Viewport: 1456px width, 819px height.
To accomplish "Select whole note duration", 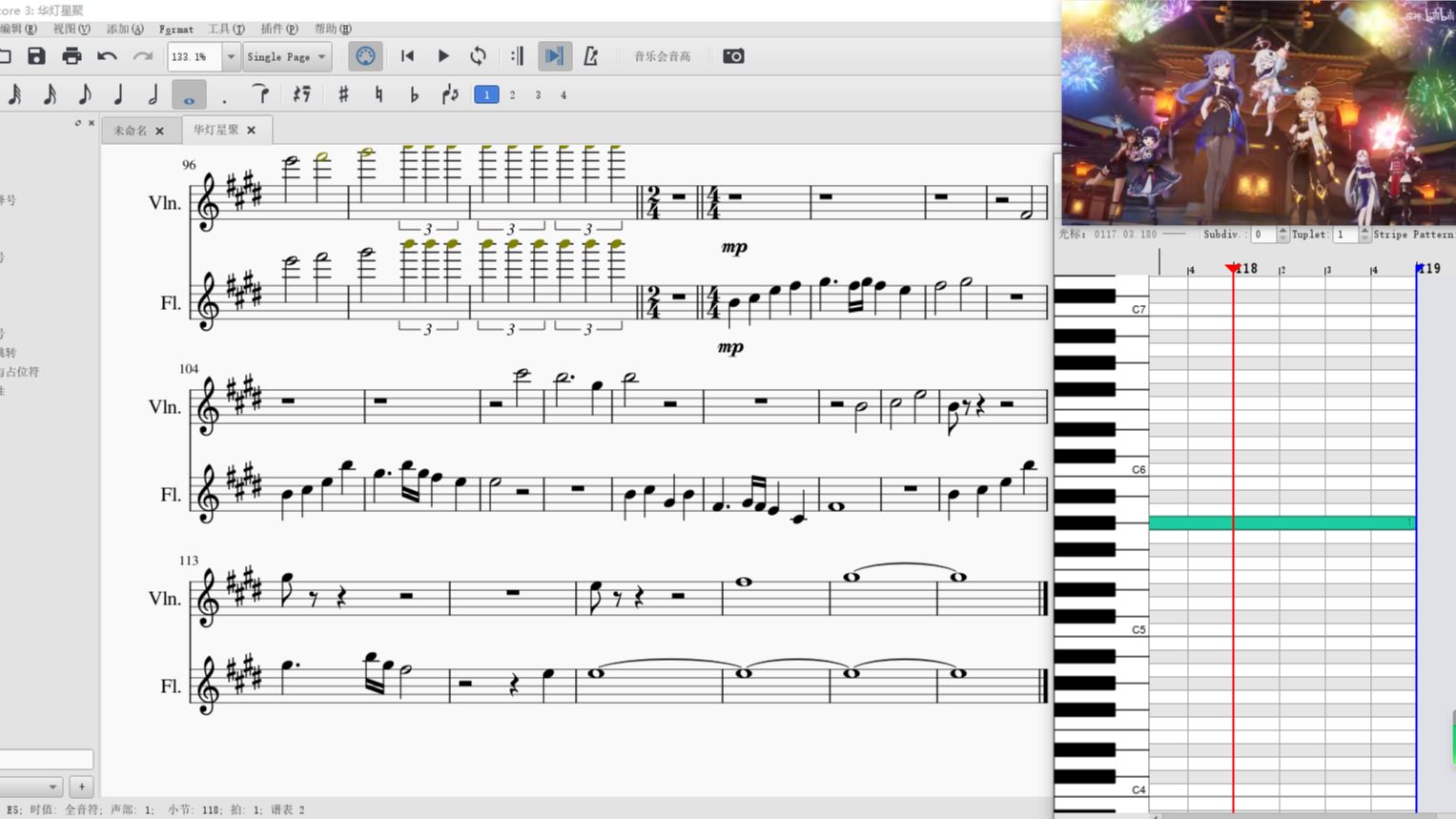I will tap(189, 94).
